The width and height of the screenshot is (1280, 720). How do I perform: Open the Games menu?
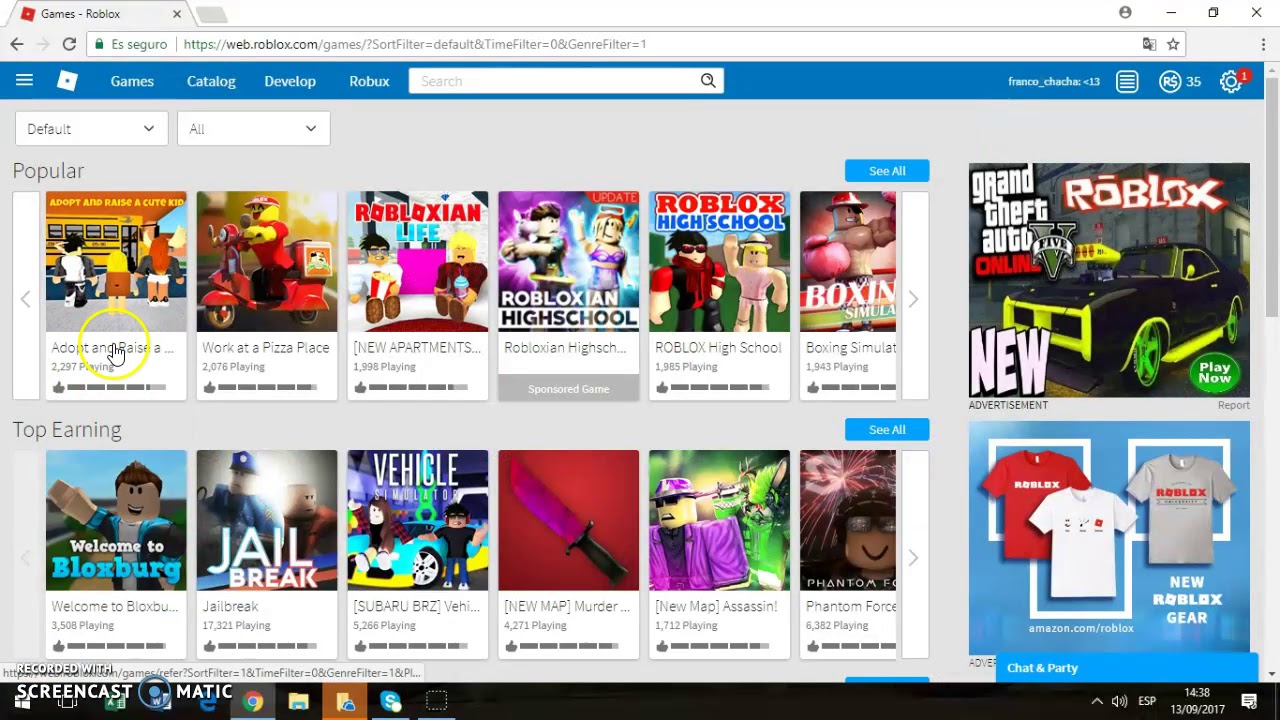coord(132,81)
